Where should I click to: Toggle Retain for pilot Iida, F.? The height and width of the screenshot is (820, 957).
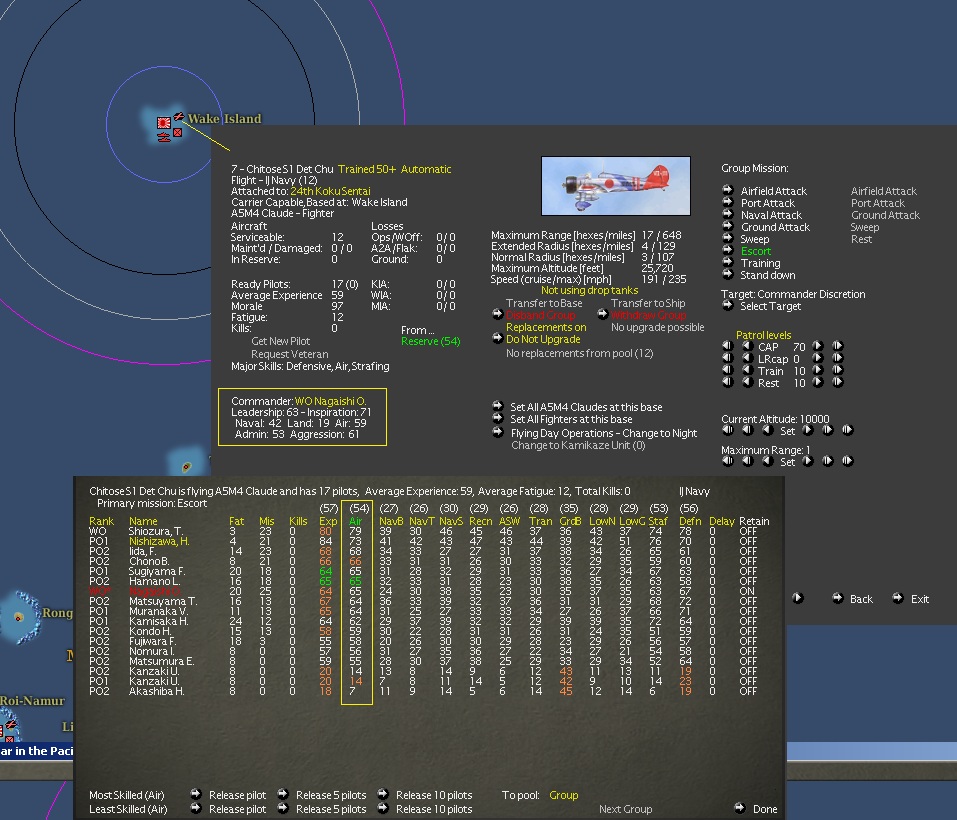[x=748, y=552]
